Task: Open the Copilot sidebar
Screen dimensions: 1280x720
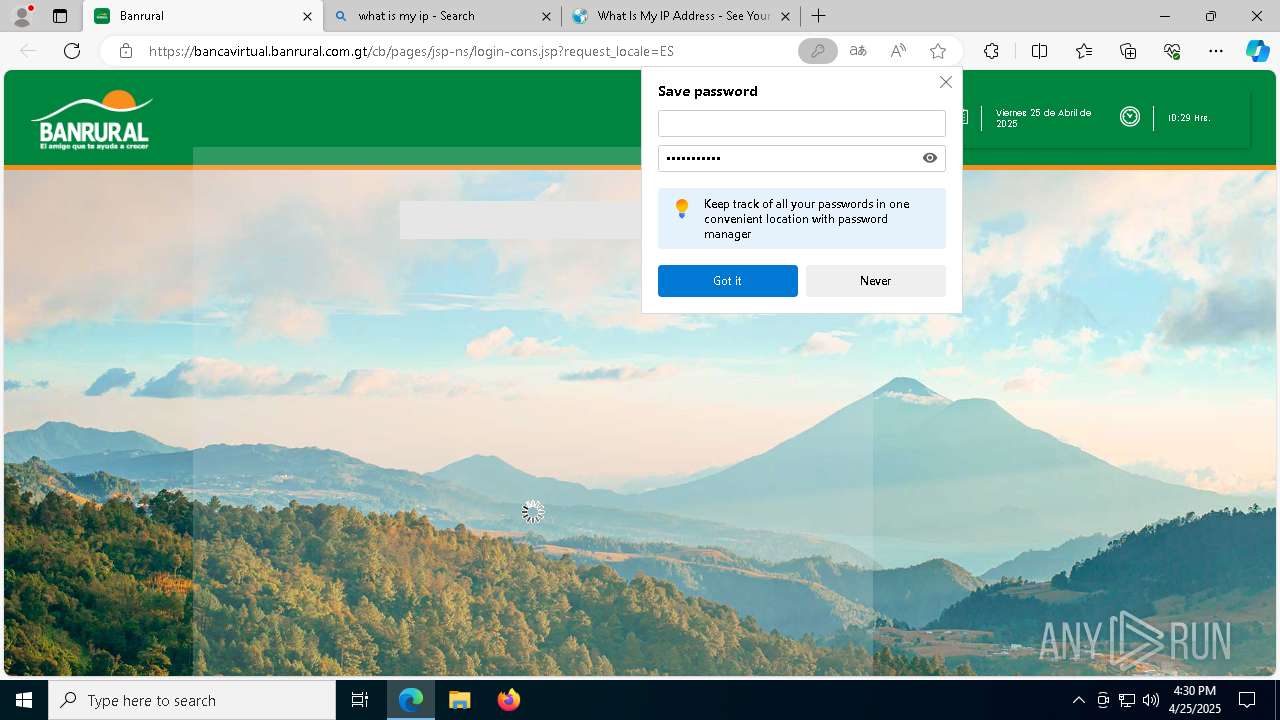Action: click(x=1257, y=51)
